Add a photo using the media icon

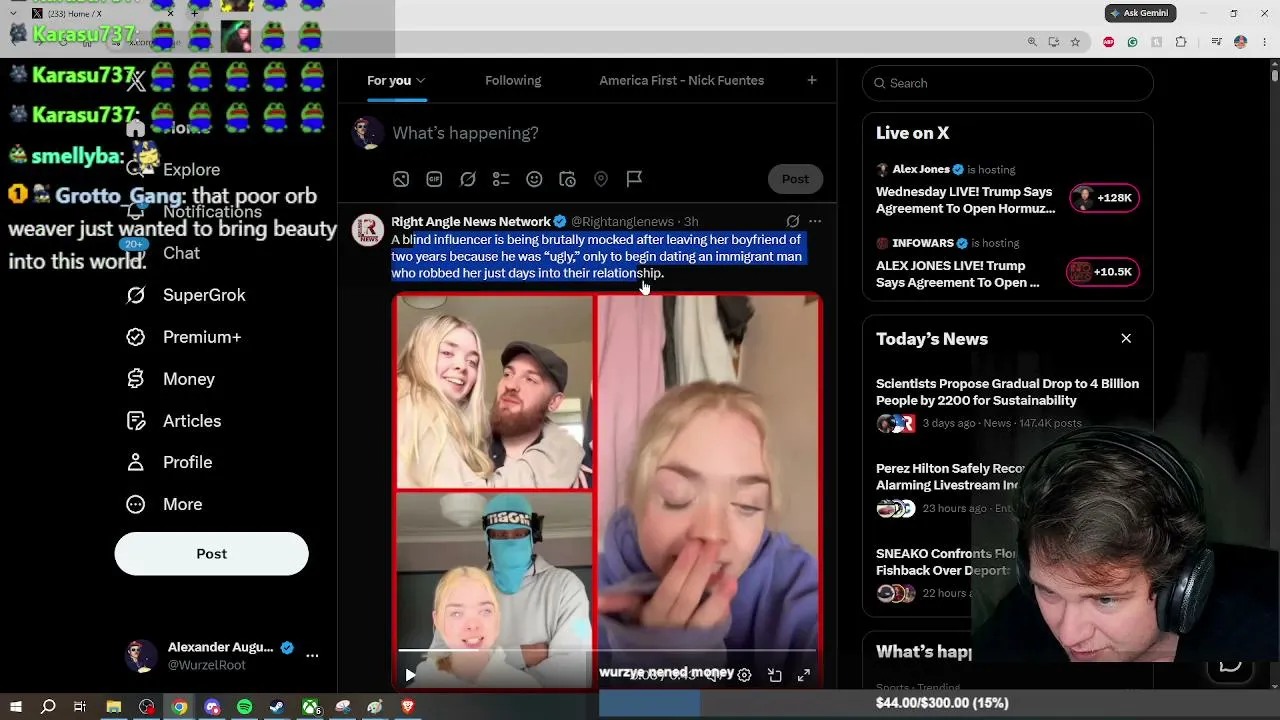(401, 179)
